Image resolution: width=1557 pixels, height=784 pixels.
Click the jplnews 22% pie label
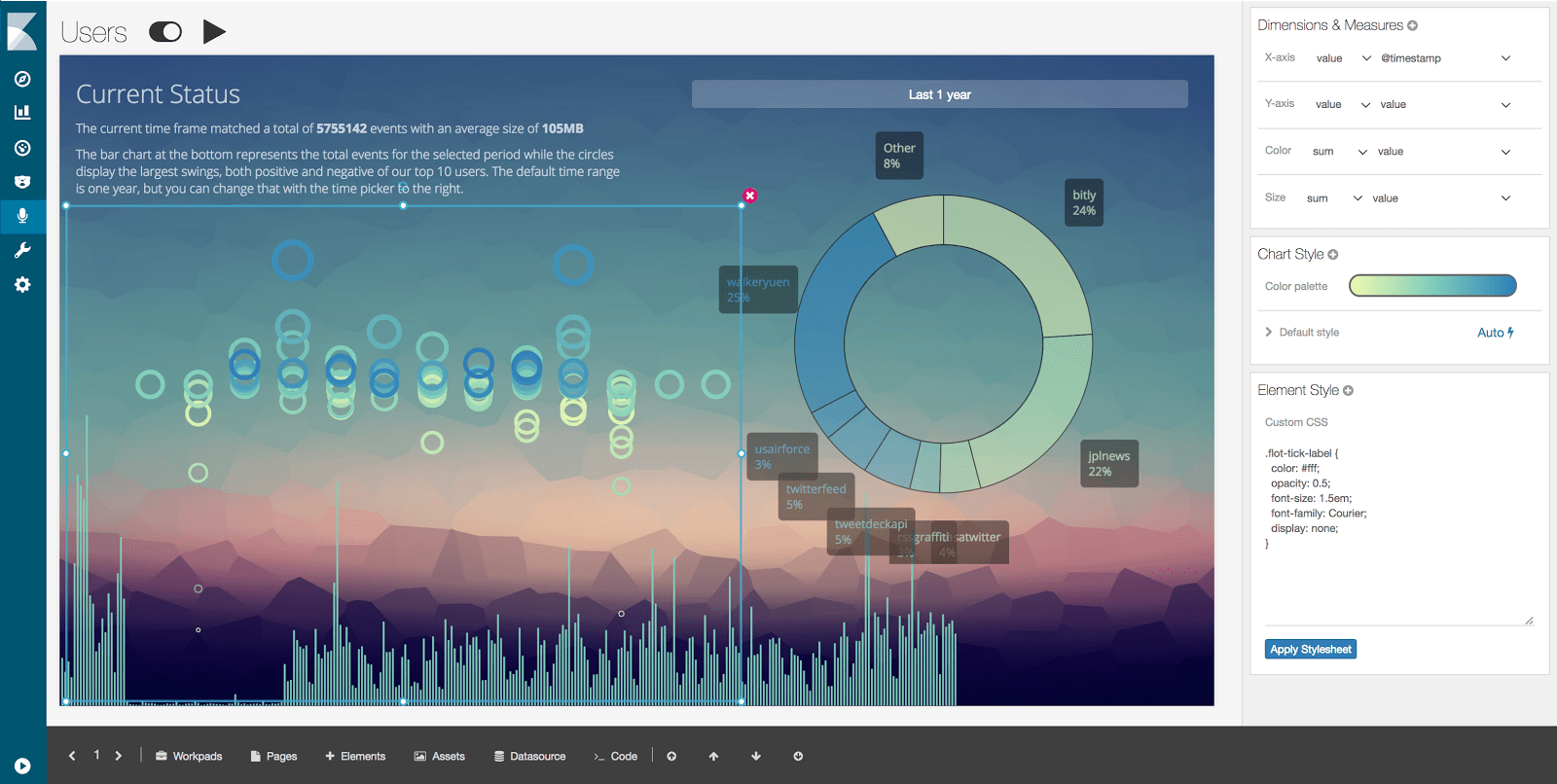1109,463
